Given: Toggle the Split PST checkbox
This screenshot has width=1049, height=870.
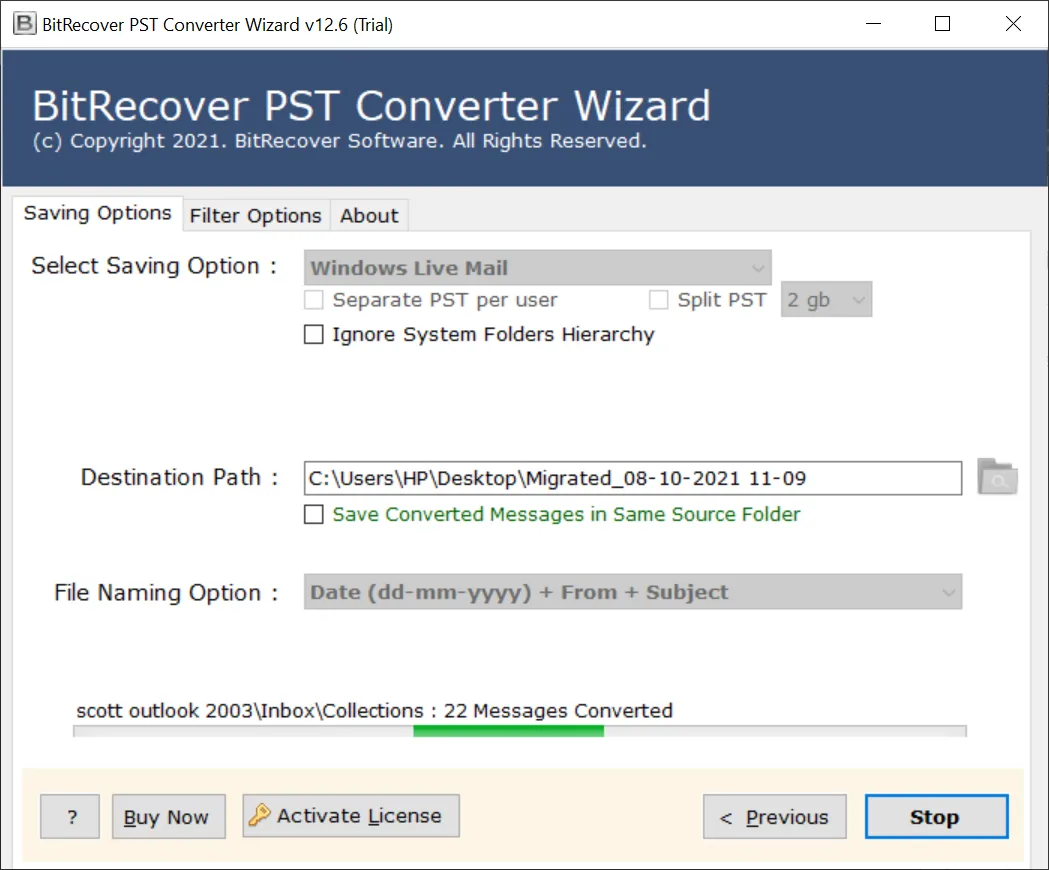Looking at the screenshot, I should click(658, 300).
